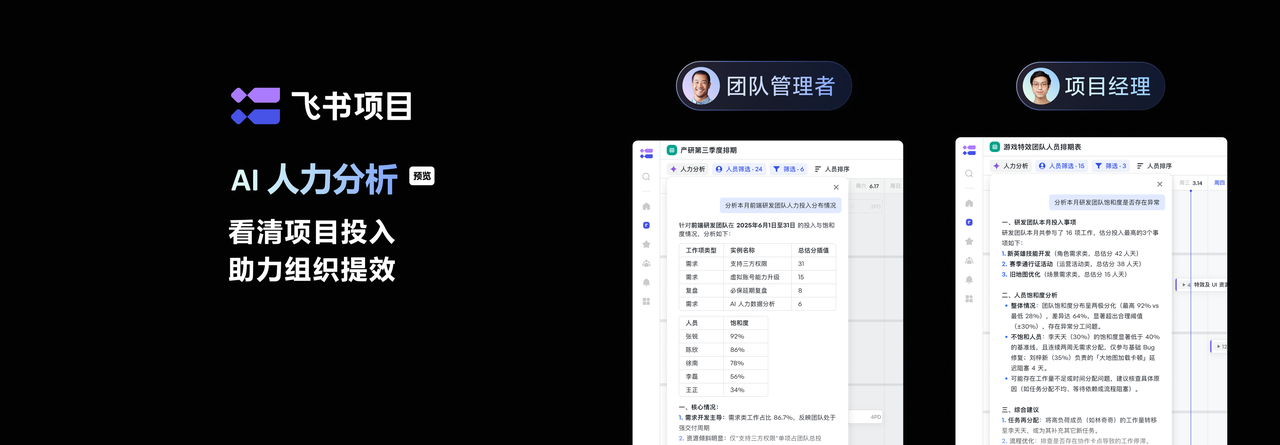Click the 虚拟账号能力升级 table cell
Screen dimensions: 1280x445
pyautogui.click(x=755, y=276)
